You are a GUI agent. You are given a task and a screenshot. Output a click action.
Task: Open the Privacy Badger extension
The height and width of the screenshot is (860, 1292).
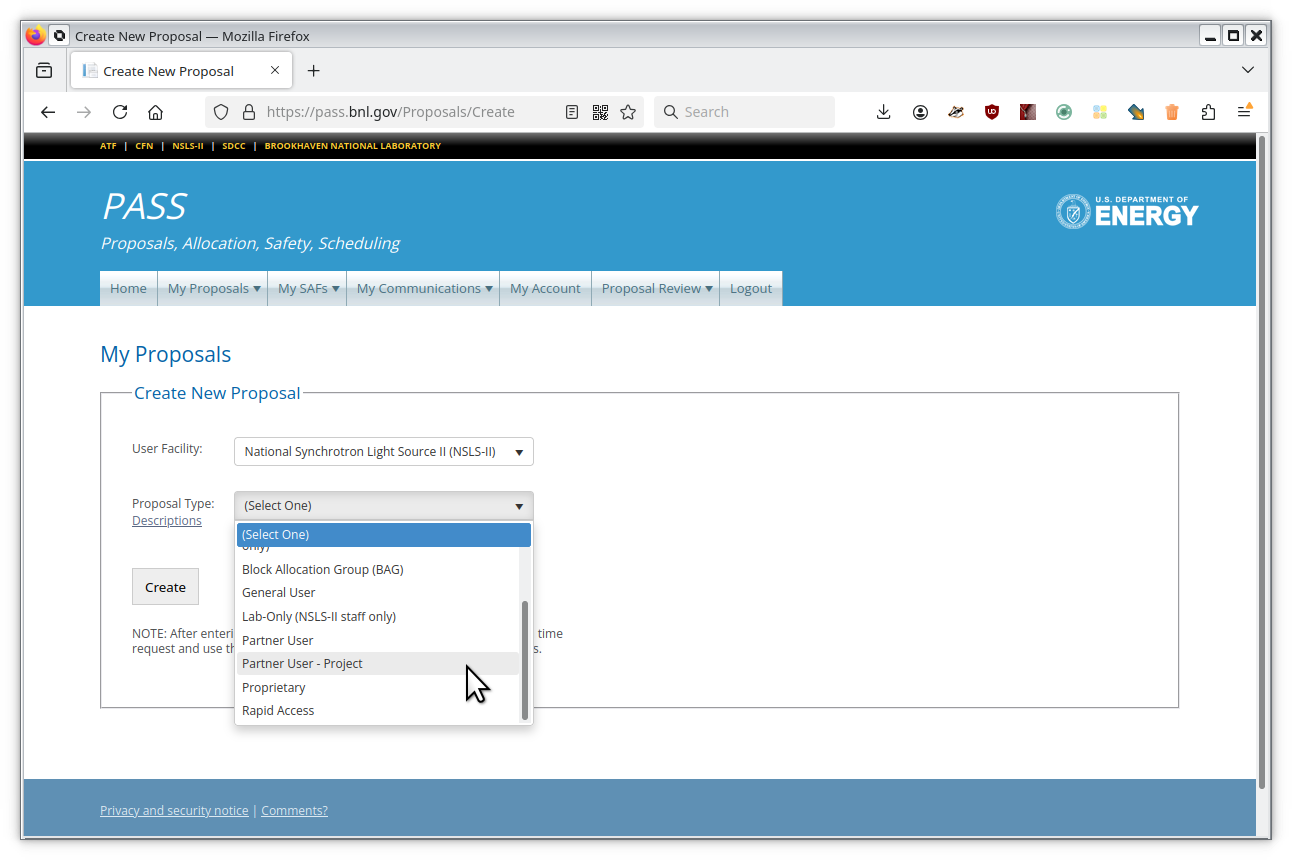point(956,112)
